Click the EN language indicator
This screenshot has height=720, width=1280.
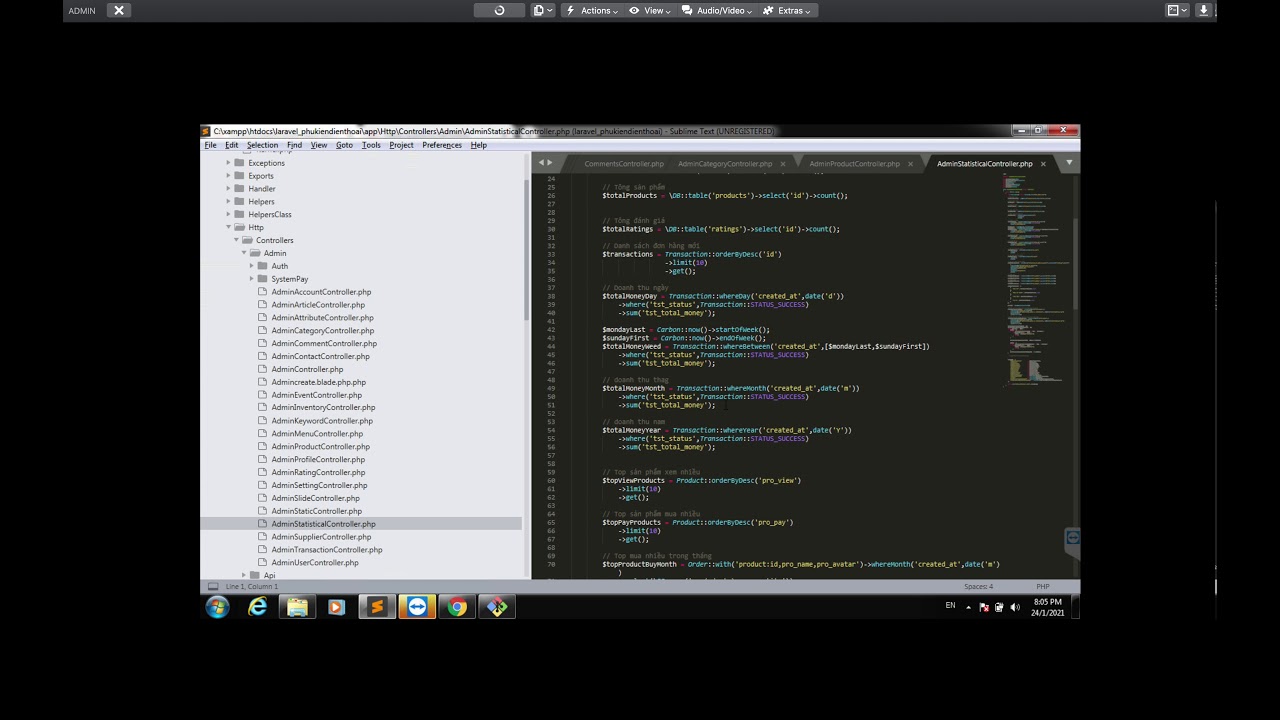(950, 606)
